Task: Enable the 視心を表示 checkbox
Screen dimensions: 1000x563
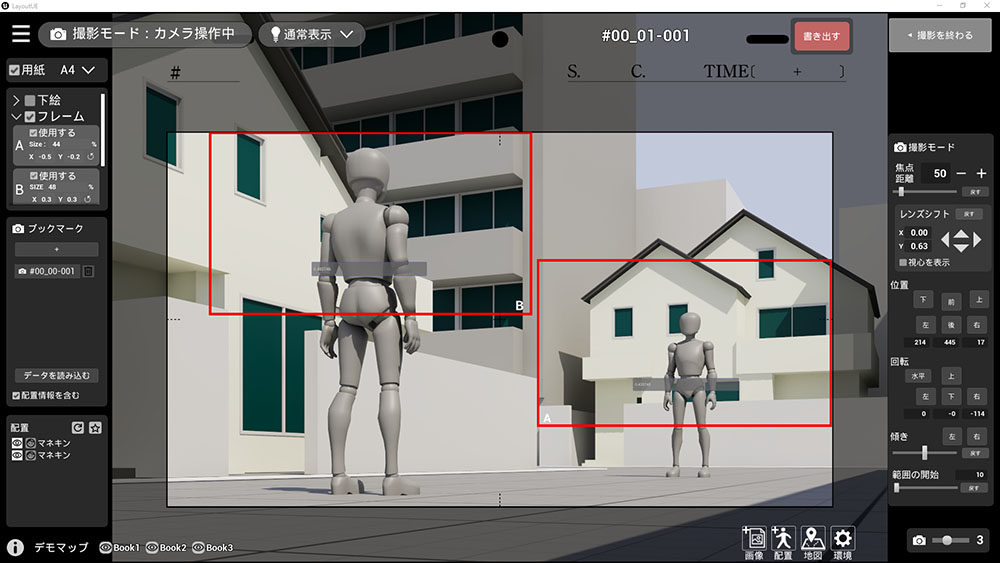Action: tap(904, 263)
